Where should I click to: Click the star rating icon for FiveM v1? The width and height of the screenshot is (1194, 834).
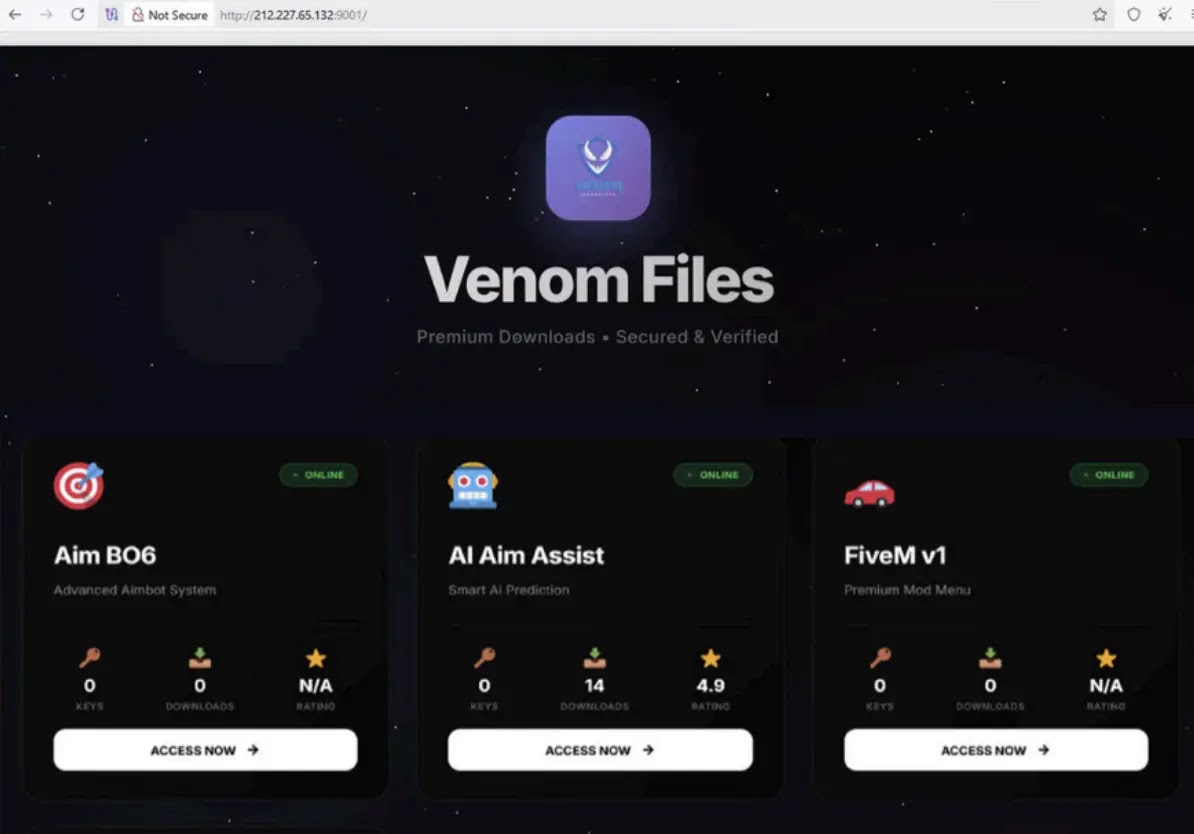click(1106, 658)
